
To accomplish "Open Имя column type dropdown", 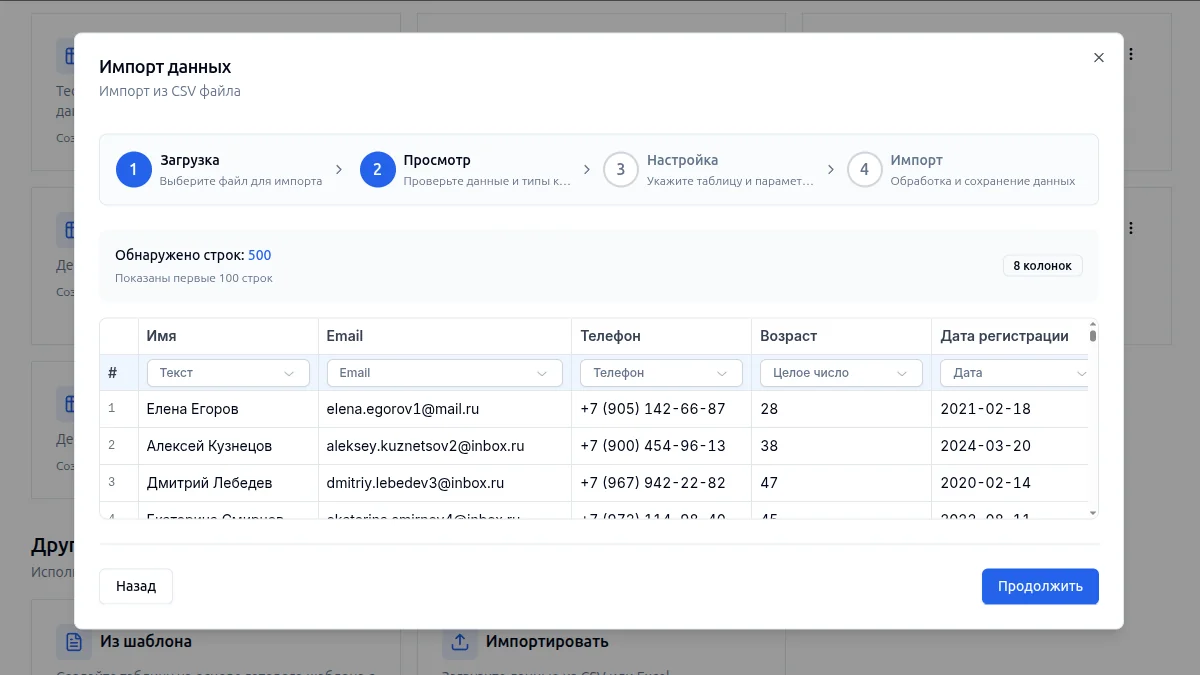I will click(x=228, y=373).
